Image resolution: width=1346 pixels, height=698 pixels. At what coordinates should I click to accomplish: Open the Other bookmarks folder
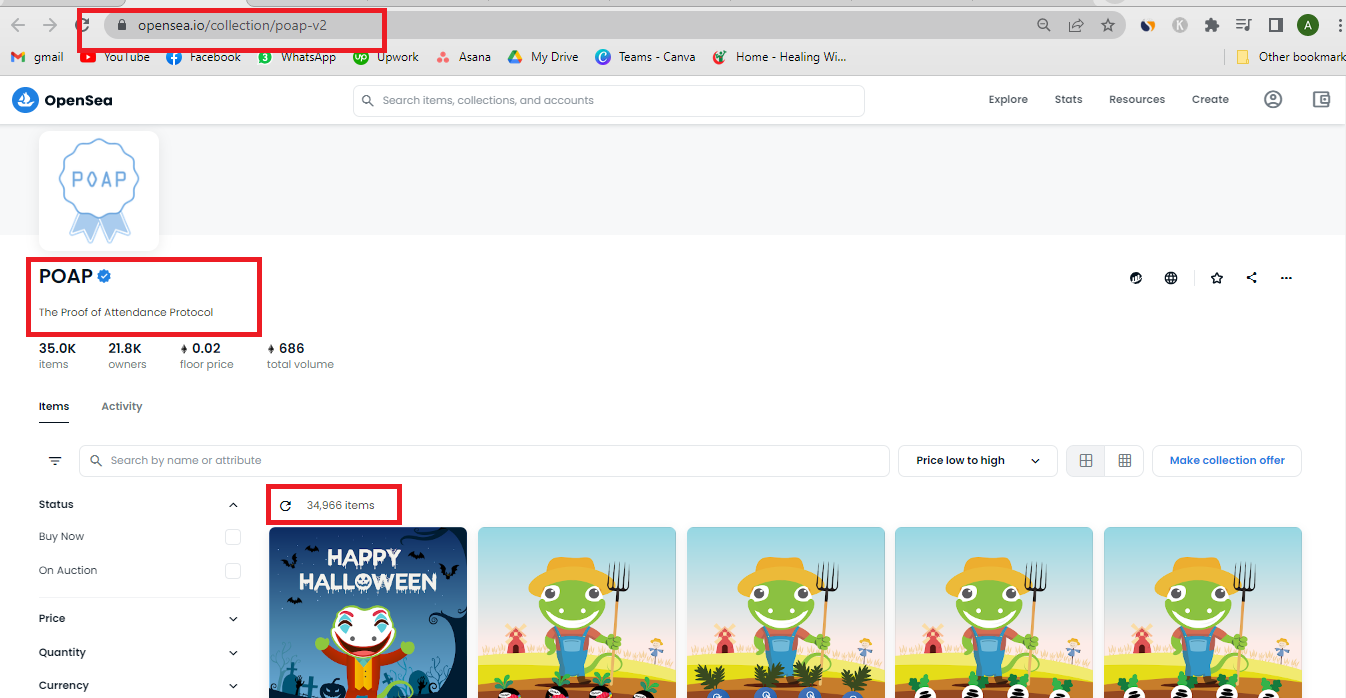tap(1290, 57)
